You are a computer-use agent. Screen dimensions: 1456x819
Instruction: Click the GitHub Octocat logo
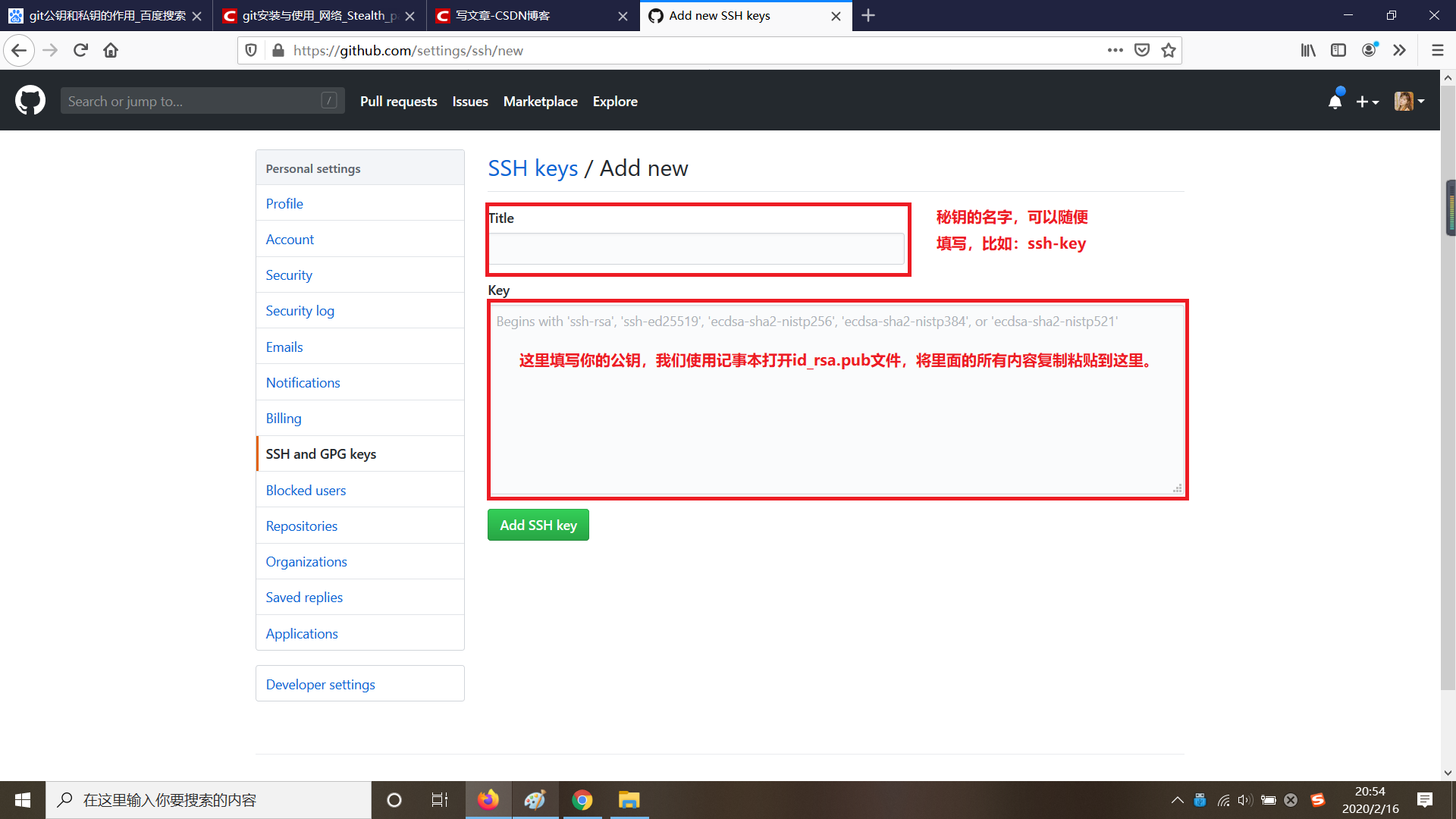click(x=30, y=101)
